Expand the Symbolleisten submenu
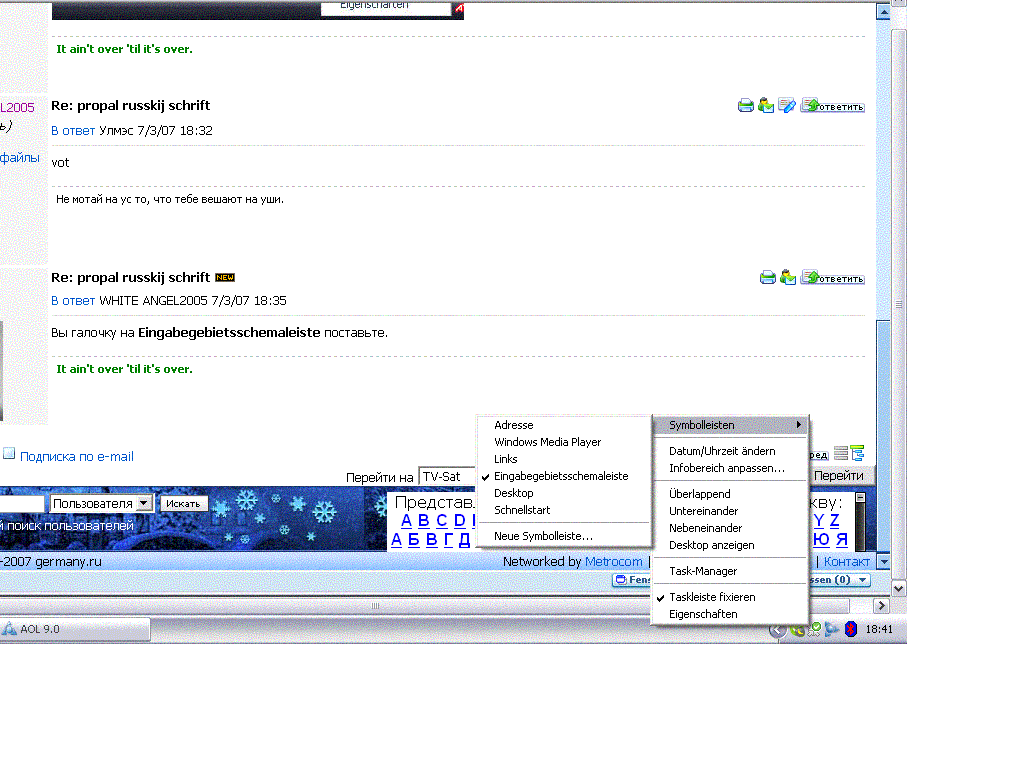The width and height of the screenshot is (1024, 768). click(x=730, y=425)
